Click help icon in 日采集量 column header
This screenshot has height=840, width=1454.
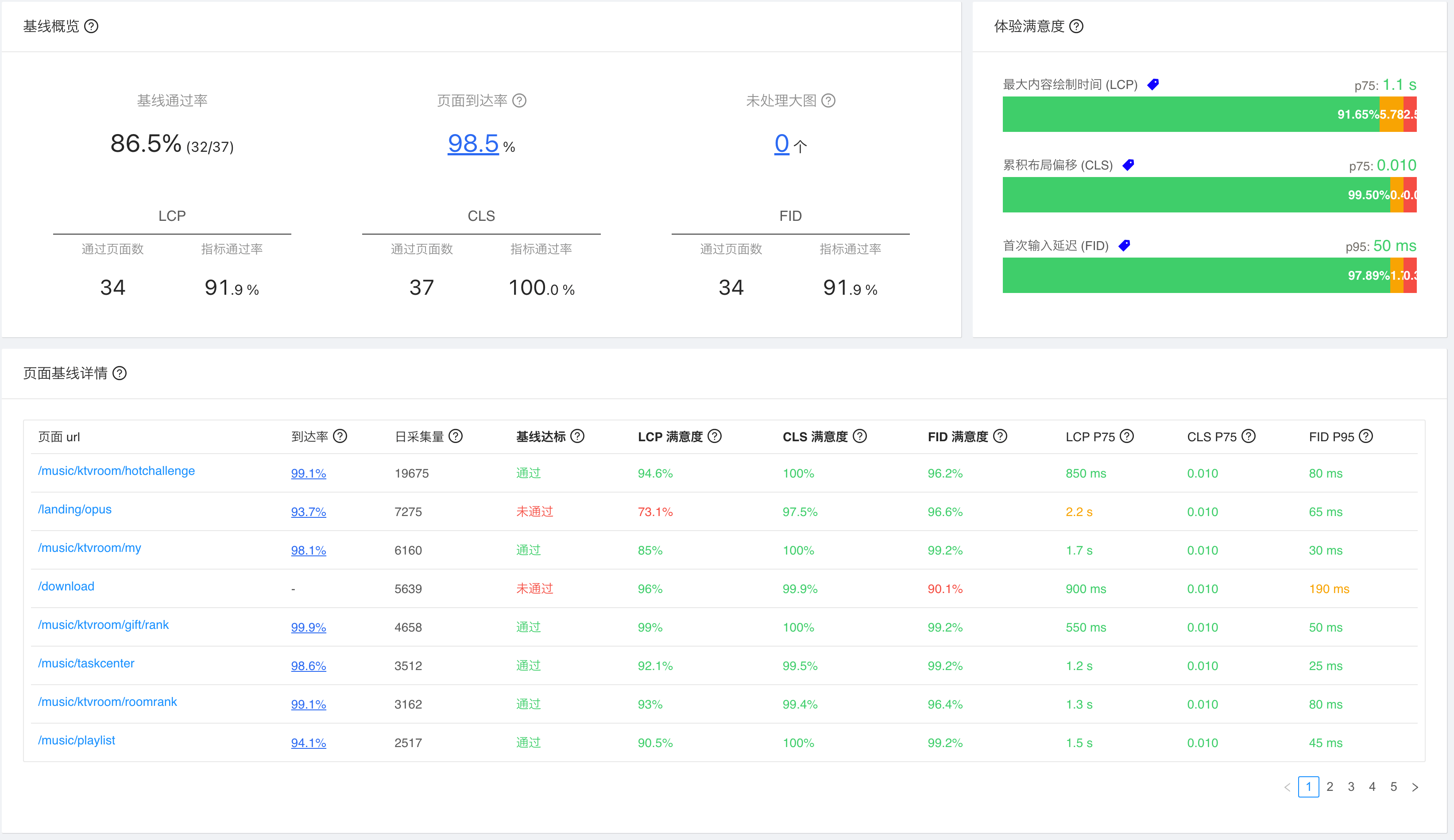(x=455, y=436)
